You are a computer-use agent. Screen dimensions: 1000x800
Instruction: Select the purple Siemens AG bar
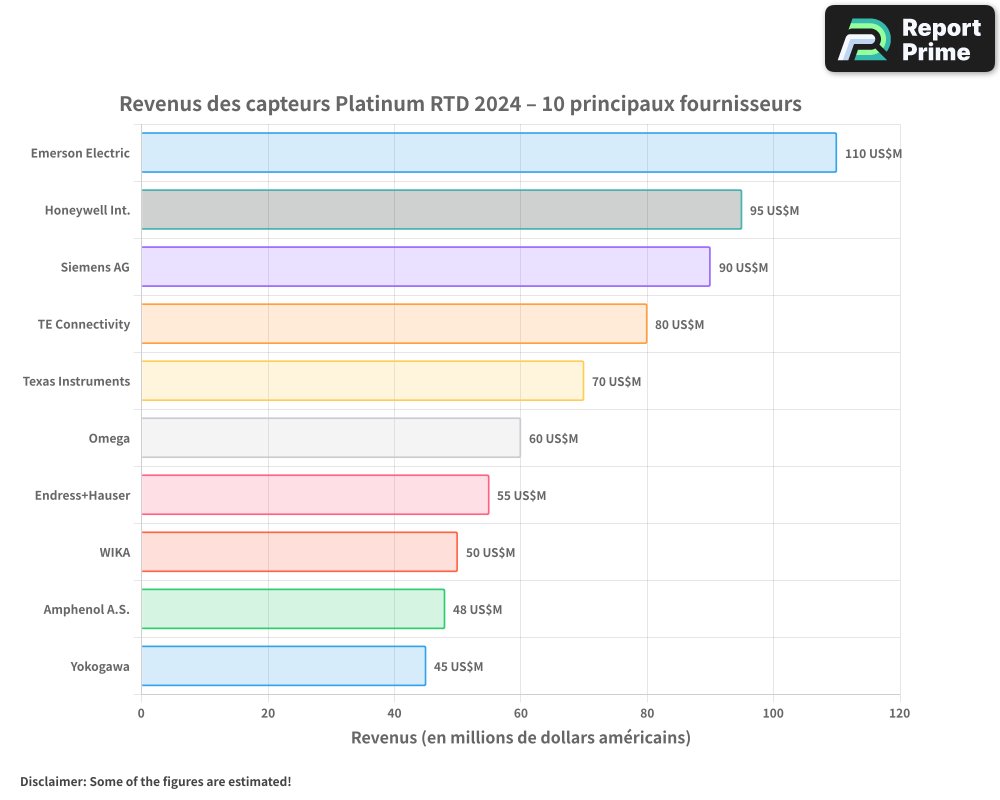425,267
